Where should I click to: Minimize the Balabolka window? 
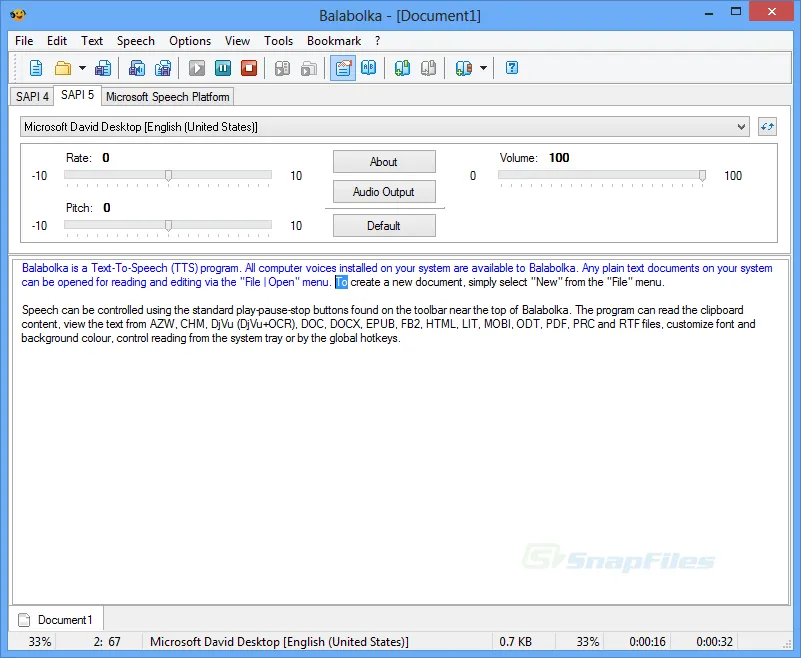click(x=709, y=12)
